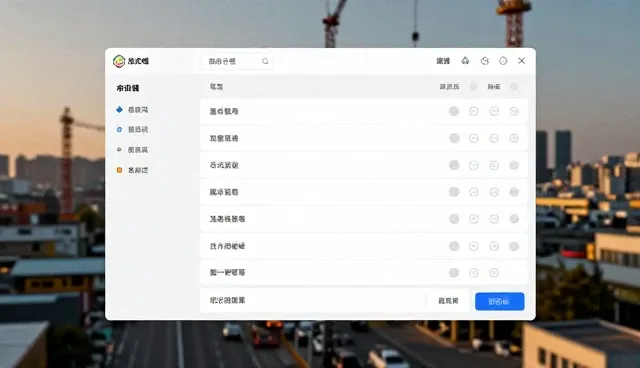Focus the search input field in the header
Viewport: 640px width, 368px height.
(237, 61)
